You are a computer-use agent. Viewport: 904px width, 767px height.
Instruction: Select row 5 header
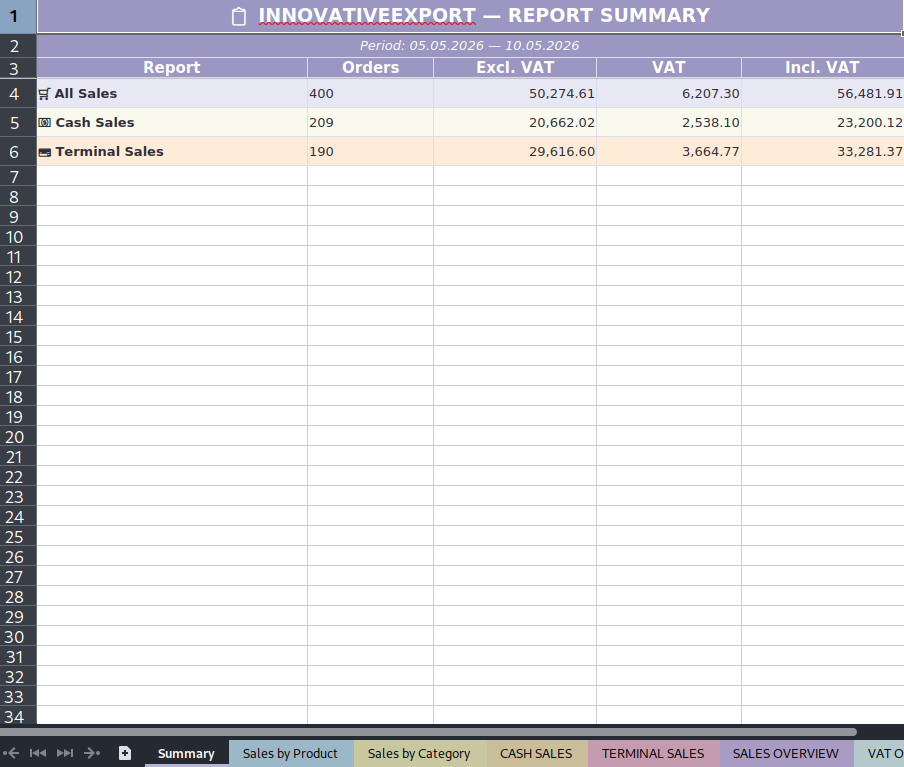tap(18, 122)
